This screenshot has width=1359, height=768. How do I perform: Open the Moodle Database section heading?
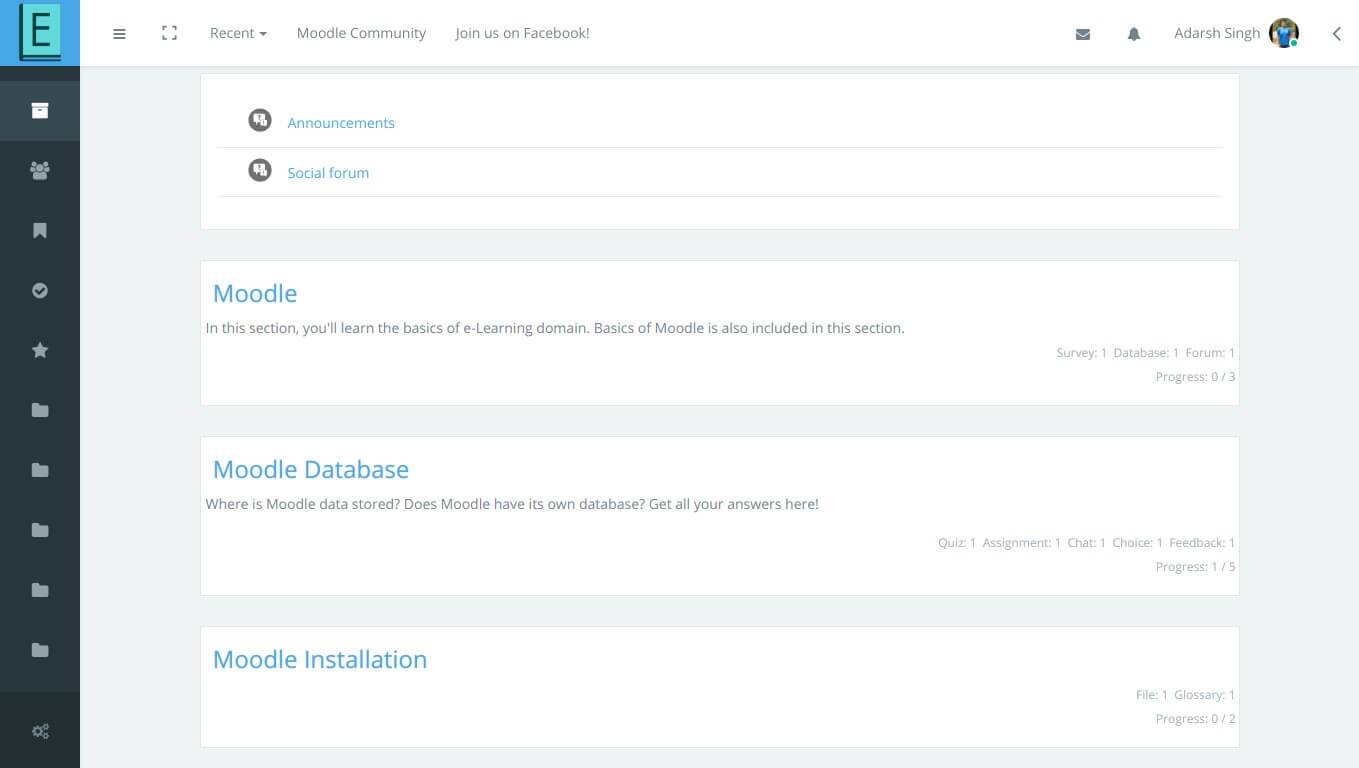pyautogui.click(x=311, y=469)
